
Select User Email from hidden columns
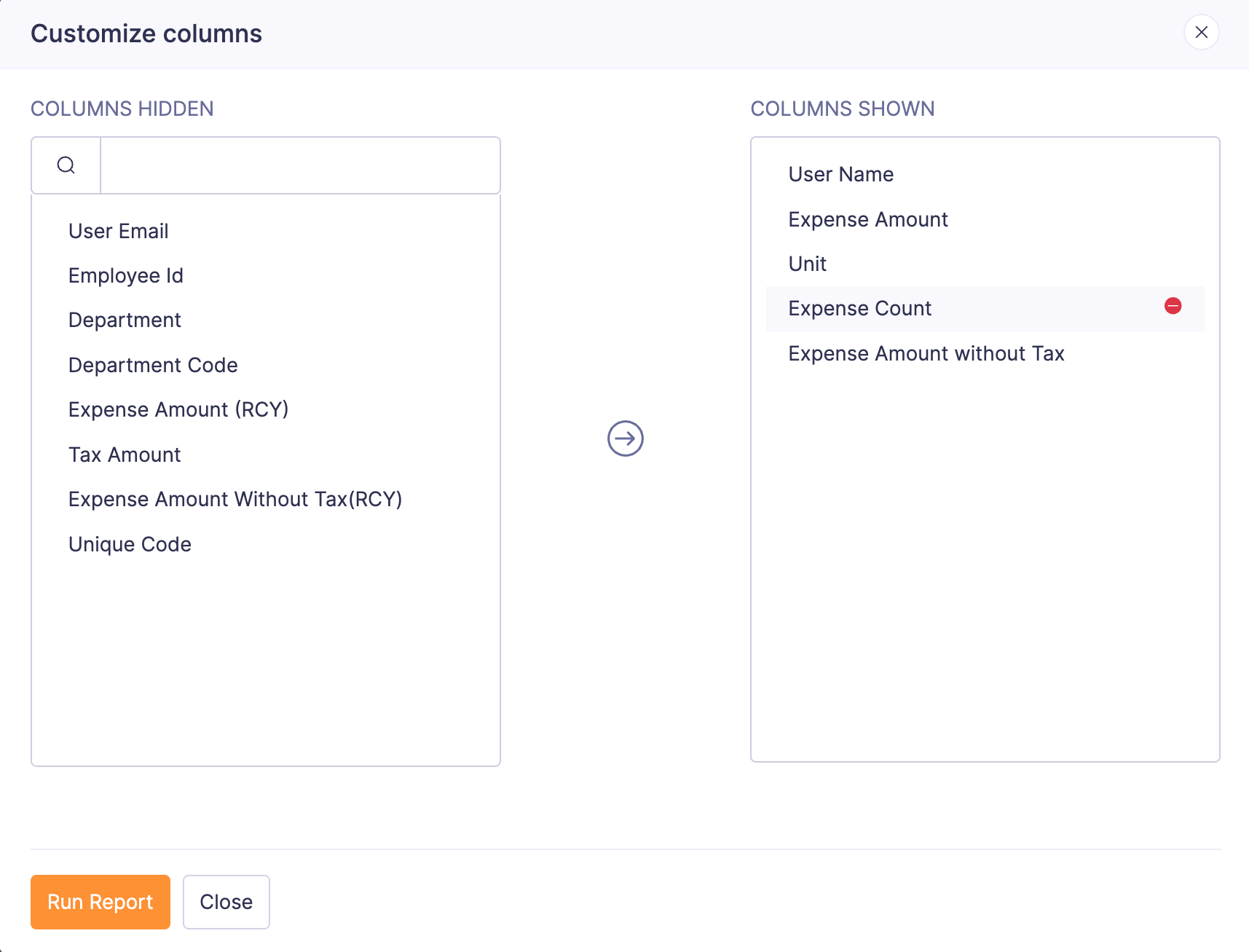pyautogui.click(x=118, y=231)
